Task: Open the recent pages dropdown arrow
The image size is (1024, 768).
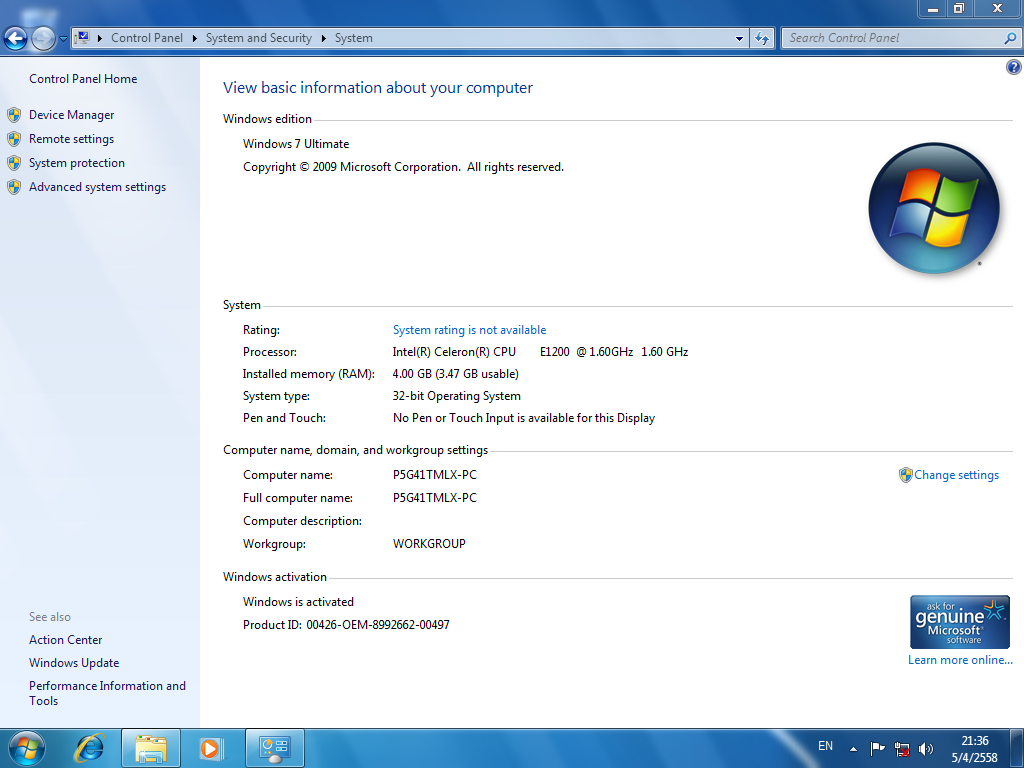Action: click(x=63, y=39)
